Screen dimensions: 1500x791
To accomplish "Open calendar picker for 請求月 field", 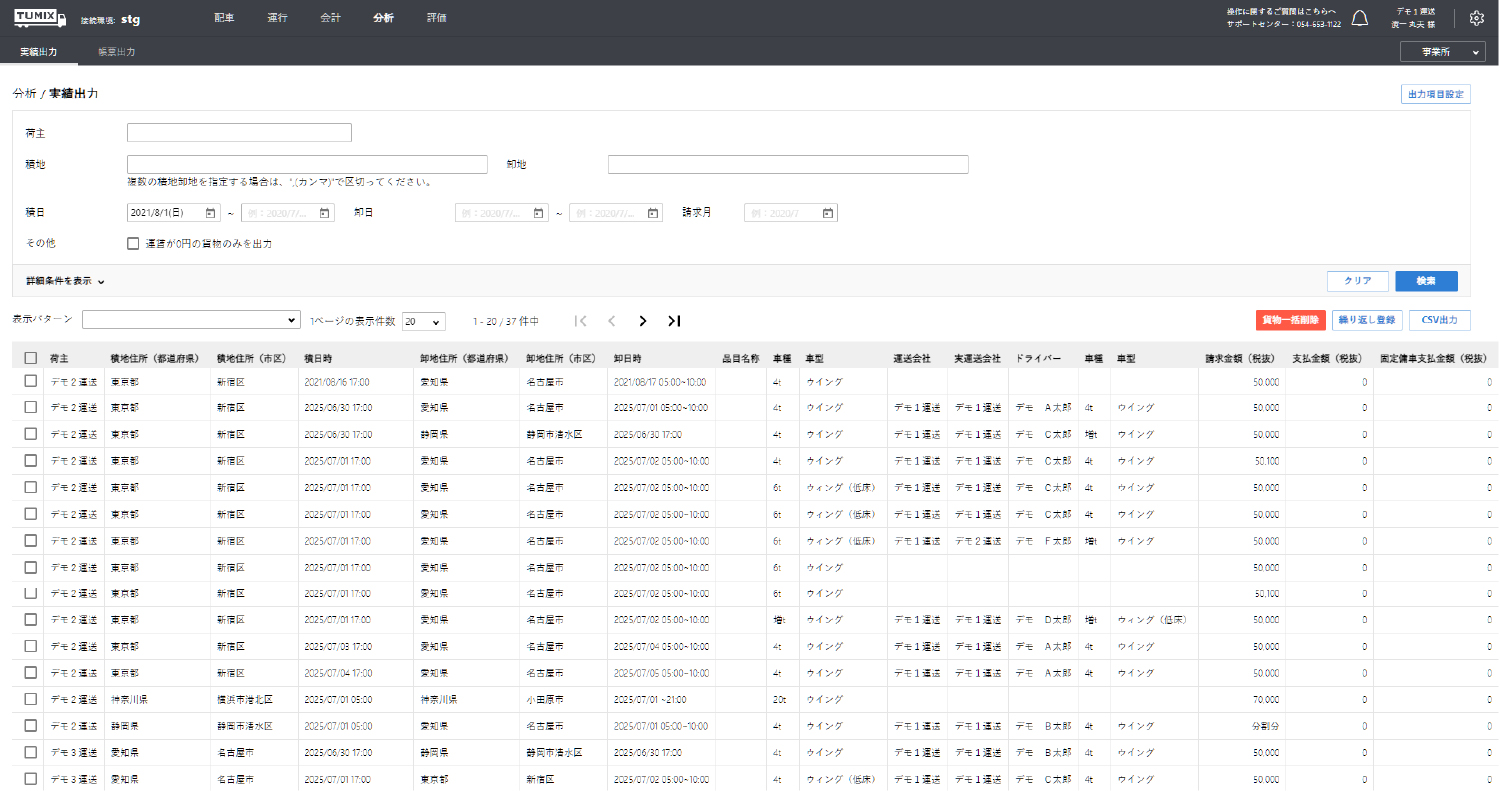I will 827,213.
